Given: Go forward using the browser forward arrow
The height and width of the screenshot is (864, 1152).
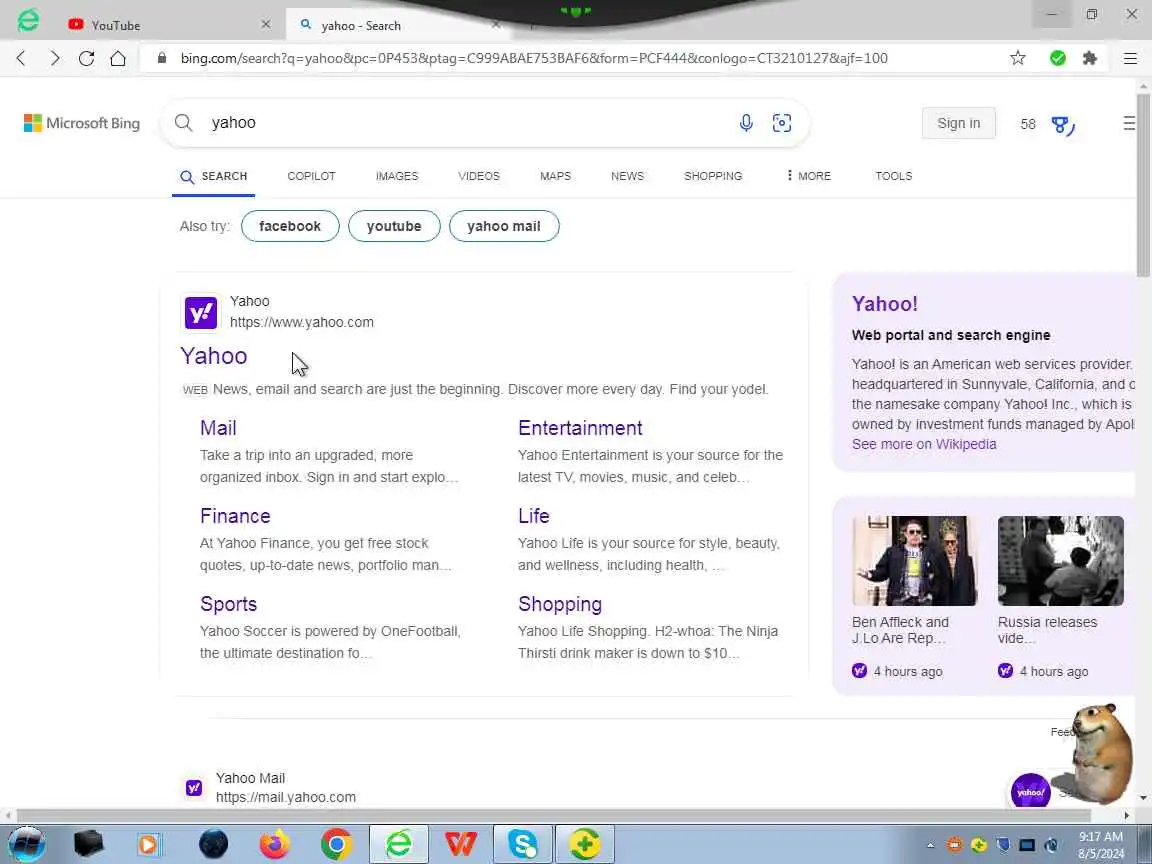Looking at the screenshot, I should [x=54, y=58].
